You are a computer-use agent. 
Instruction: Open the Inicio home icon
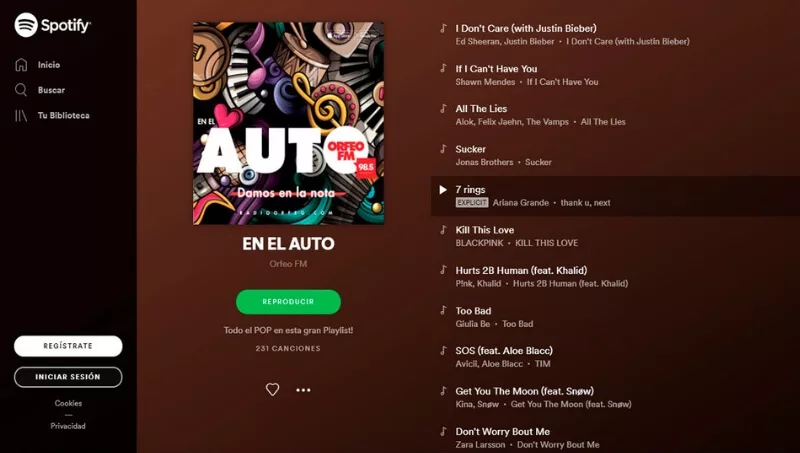(21, 65)
